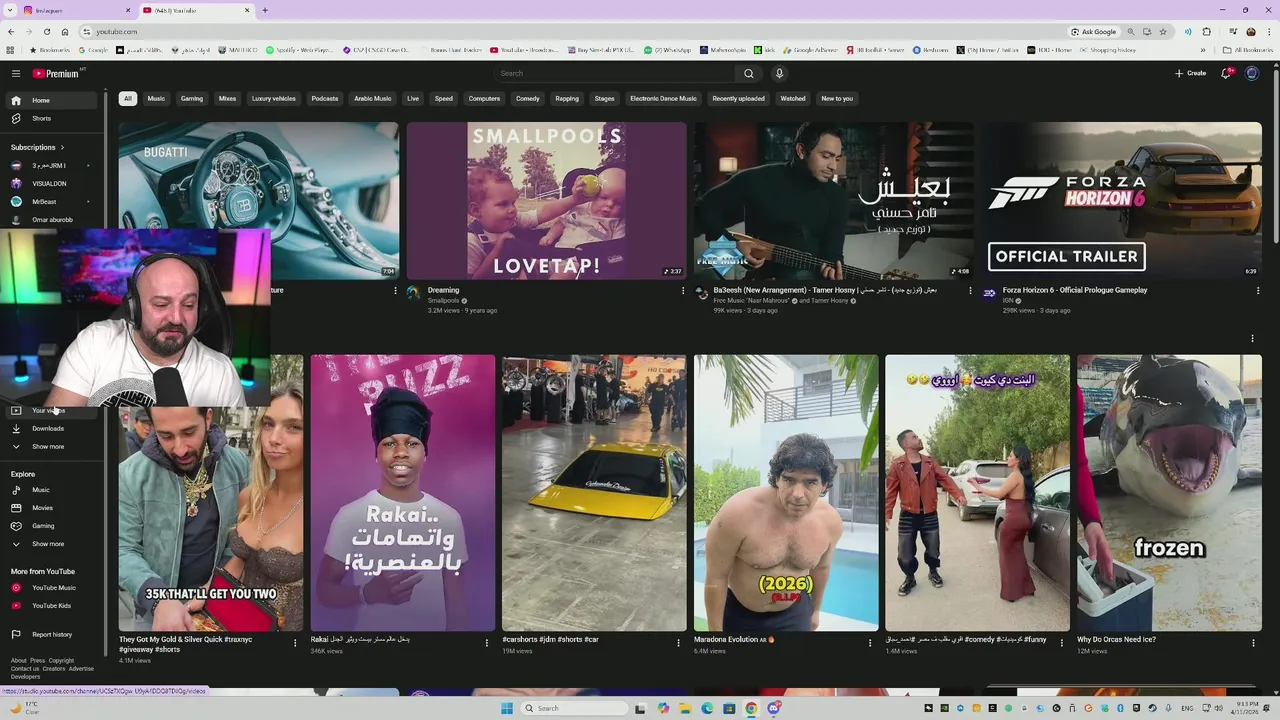This screenshot has height=720, width=1280.
Task: Select the Arabic Music filter chip
Action: tap(372, 98)
